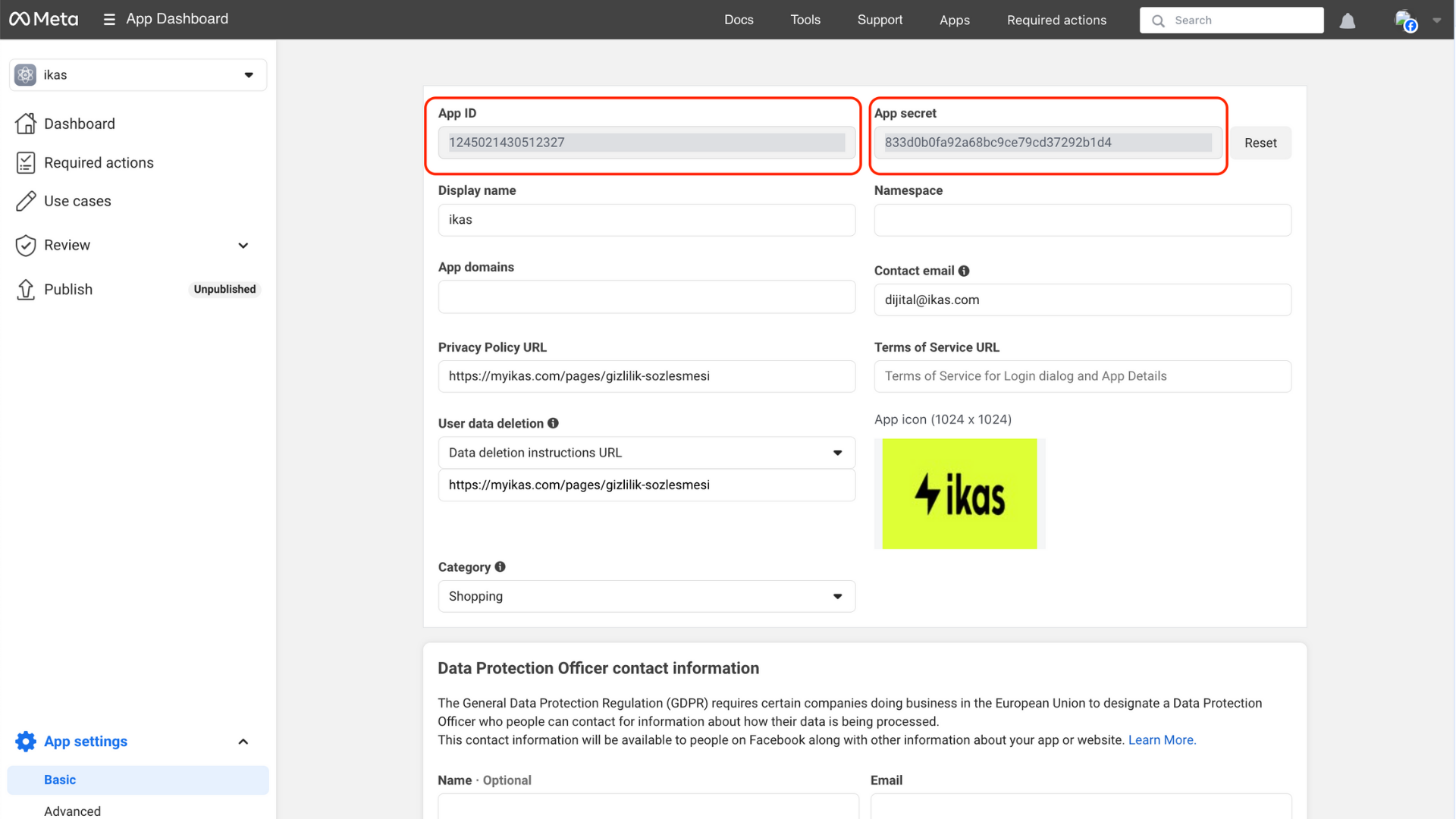Click the Terms of Service URL field
The width and height of the screenshot is (1456, 819).
click(1082, 376)
